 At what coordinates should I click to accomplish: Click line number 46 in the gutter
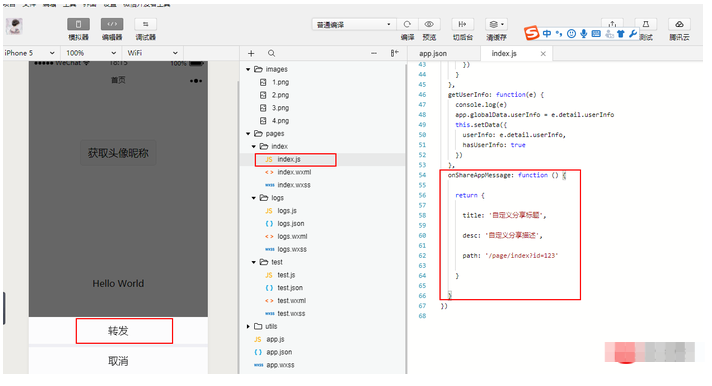point(422,95)
